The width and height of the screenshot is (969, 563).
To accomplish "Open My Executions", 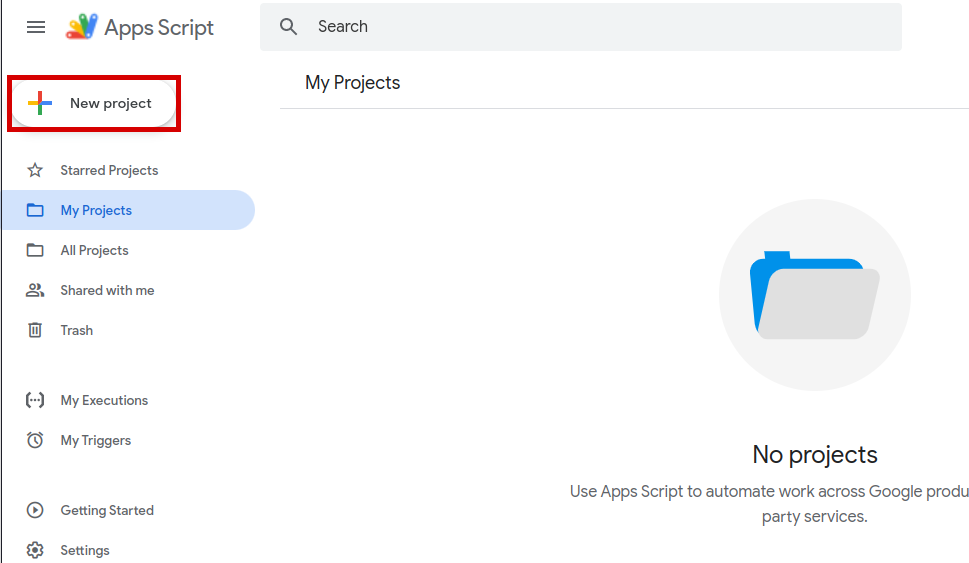I will tap(104, 400).
